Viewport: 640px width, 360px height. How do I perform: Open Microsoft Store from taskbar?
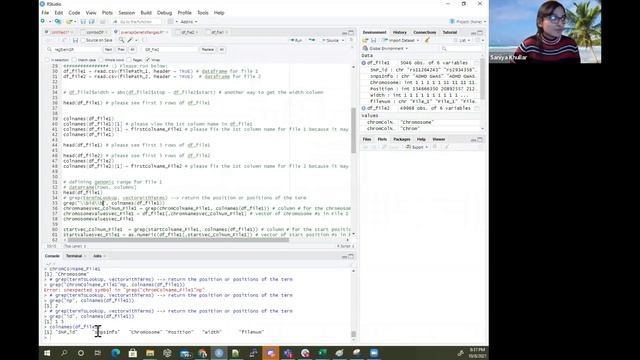(133, 353)
